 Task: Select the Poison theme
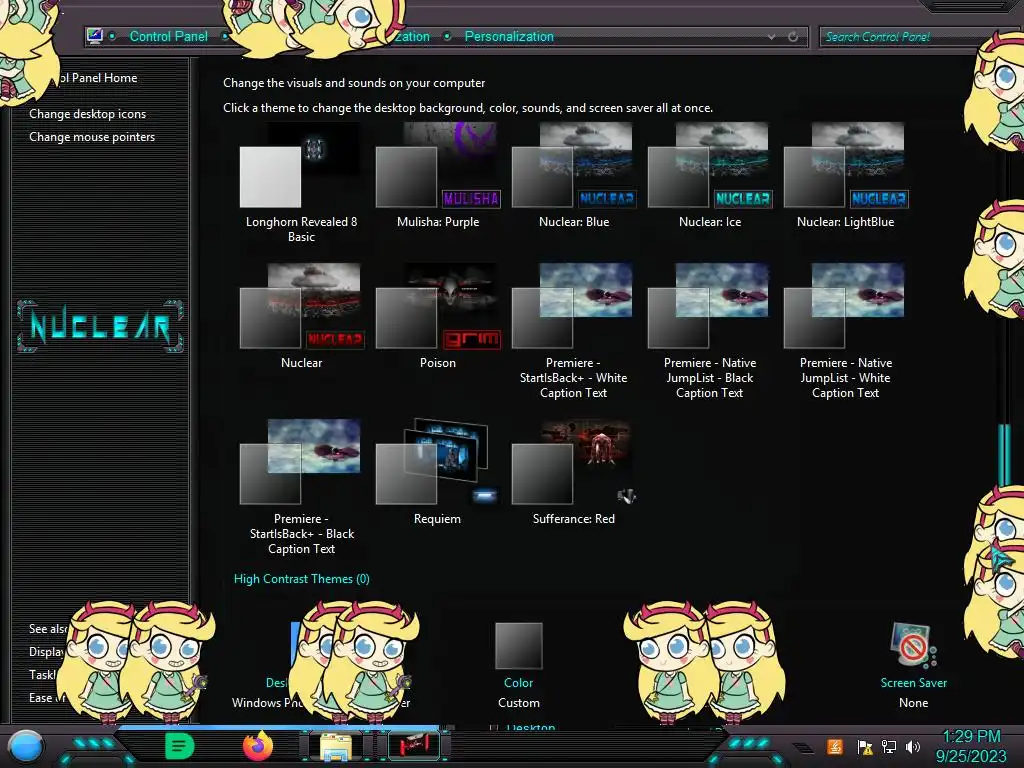click(438, 317)
